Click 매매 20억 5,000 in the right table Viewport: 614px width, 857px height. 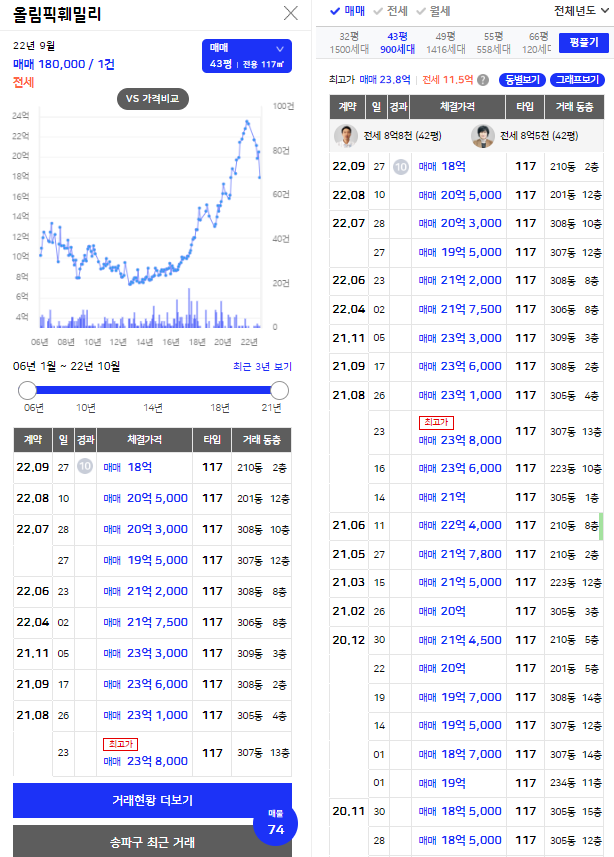460,195
